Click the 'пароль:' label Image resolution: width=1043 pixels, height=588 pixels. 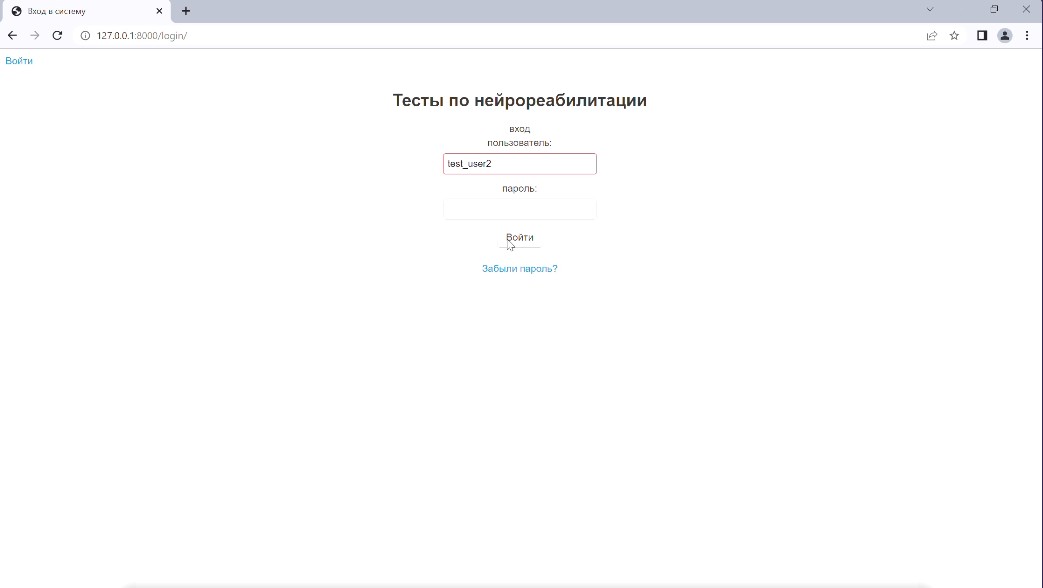click(x=520, y=188)
